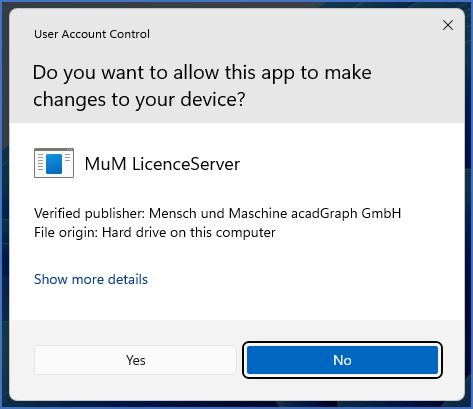Click the Verified publisher line
Viewport: 473px width, 409px height.
217,213
